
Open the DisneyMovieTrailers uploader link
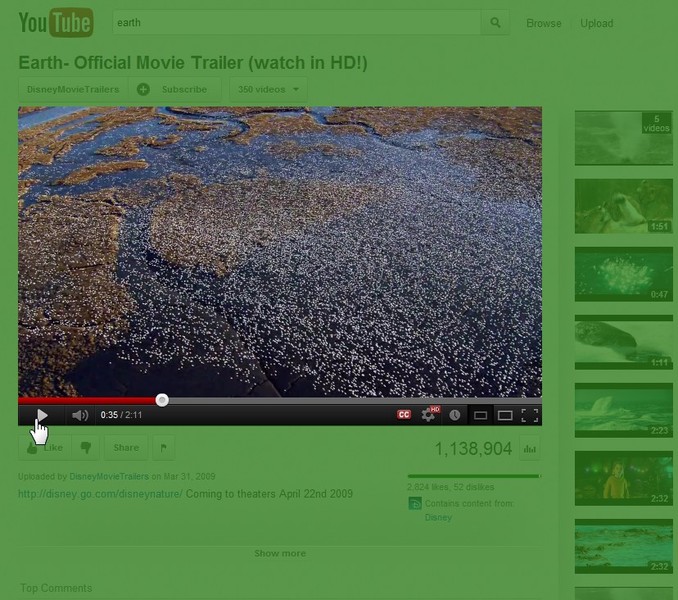coord(109,476)
